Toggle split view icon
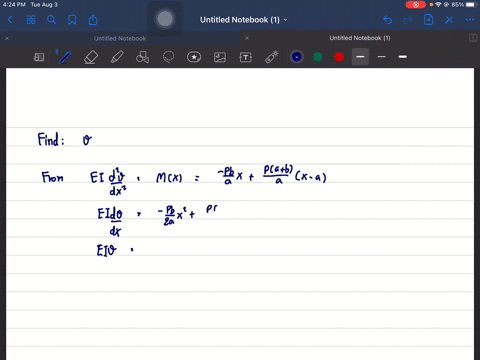This screenshot has height=360, width=480. [x=473, y=38]
